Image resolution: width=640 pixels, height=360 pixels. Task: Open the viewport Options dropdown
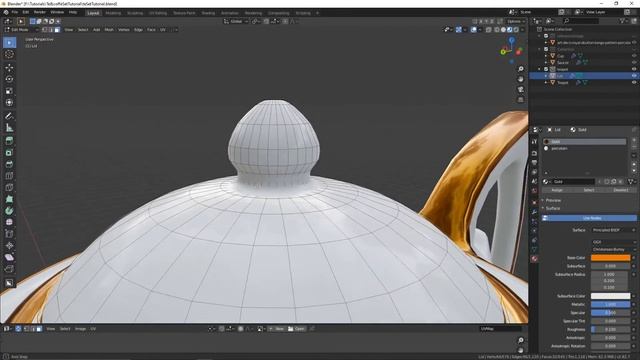(516, 21)
